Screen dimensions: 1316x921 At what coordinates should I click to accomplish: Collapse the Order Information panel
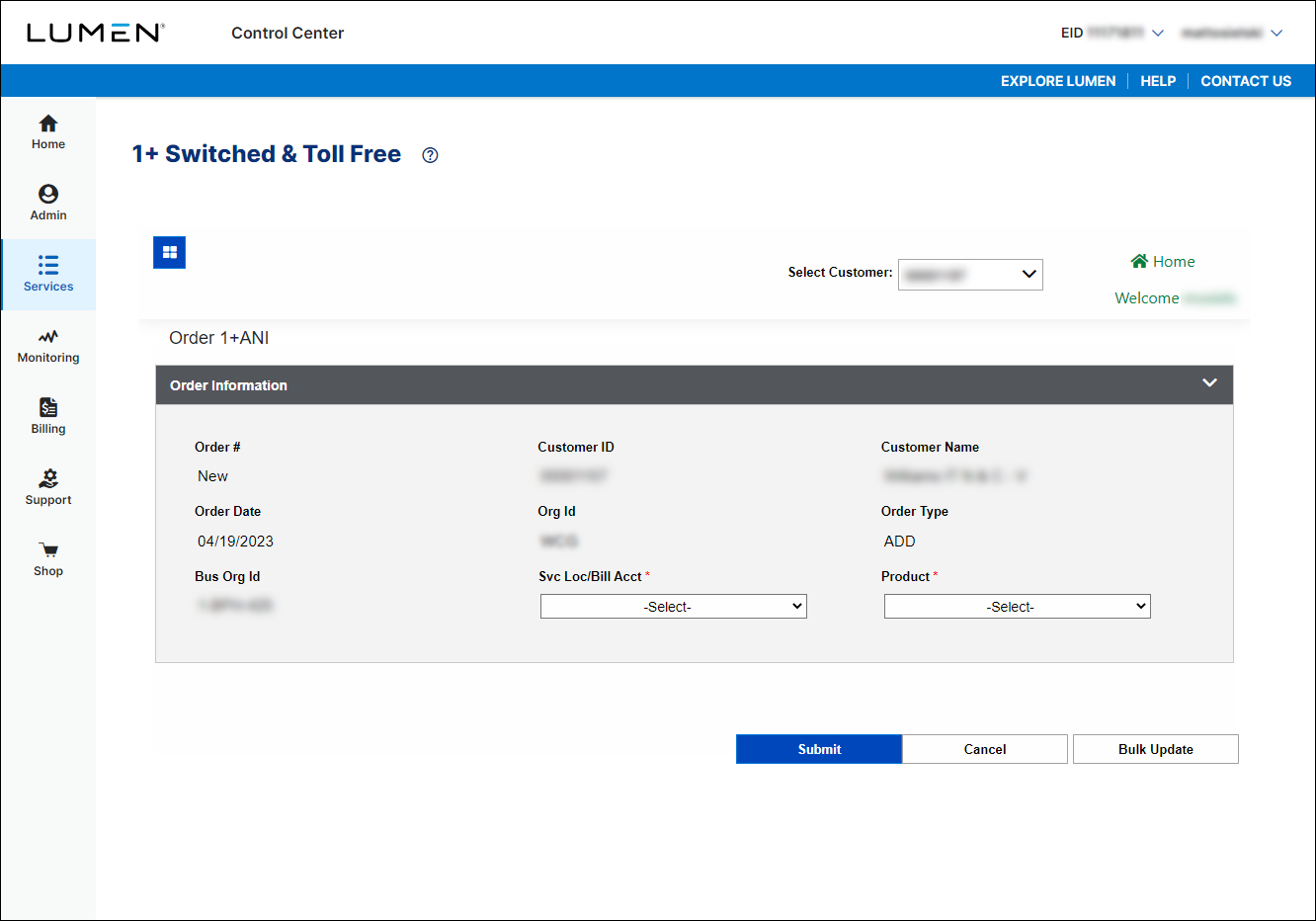1209,383
